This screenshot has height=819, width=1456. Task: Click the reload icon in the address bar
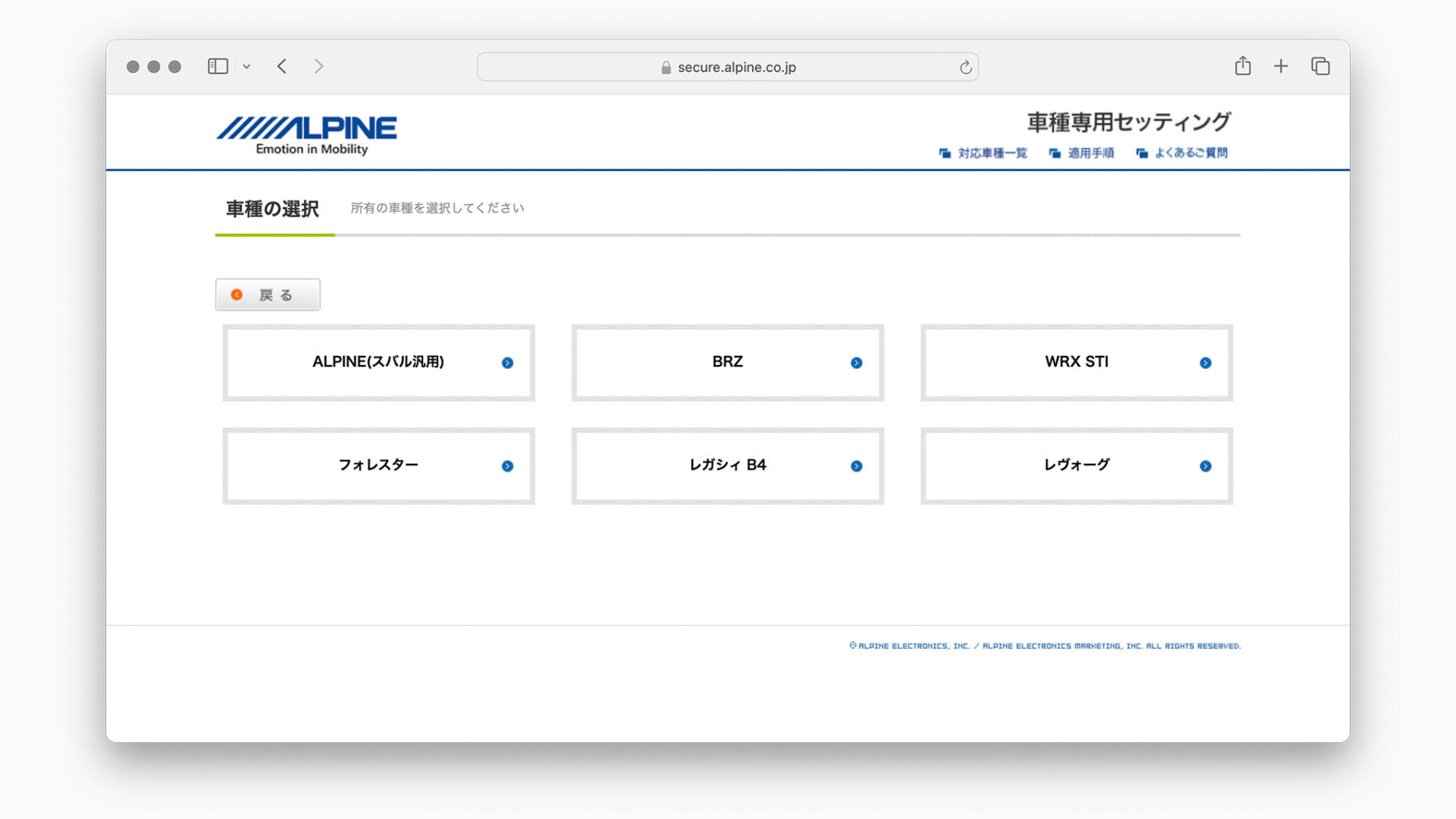tap(965, 66)
